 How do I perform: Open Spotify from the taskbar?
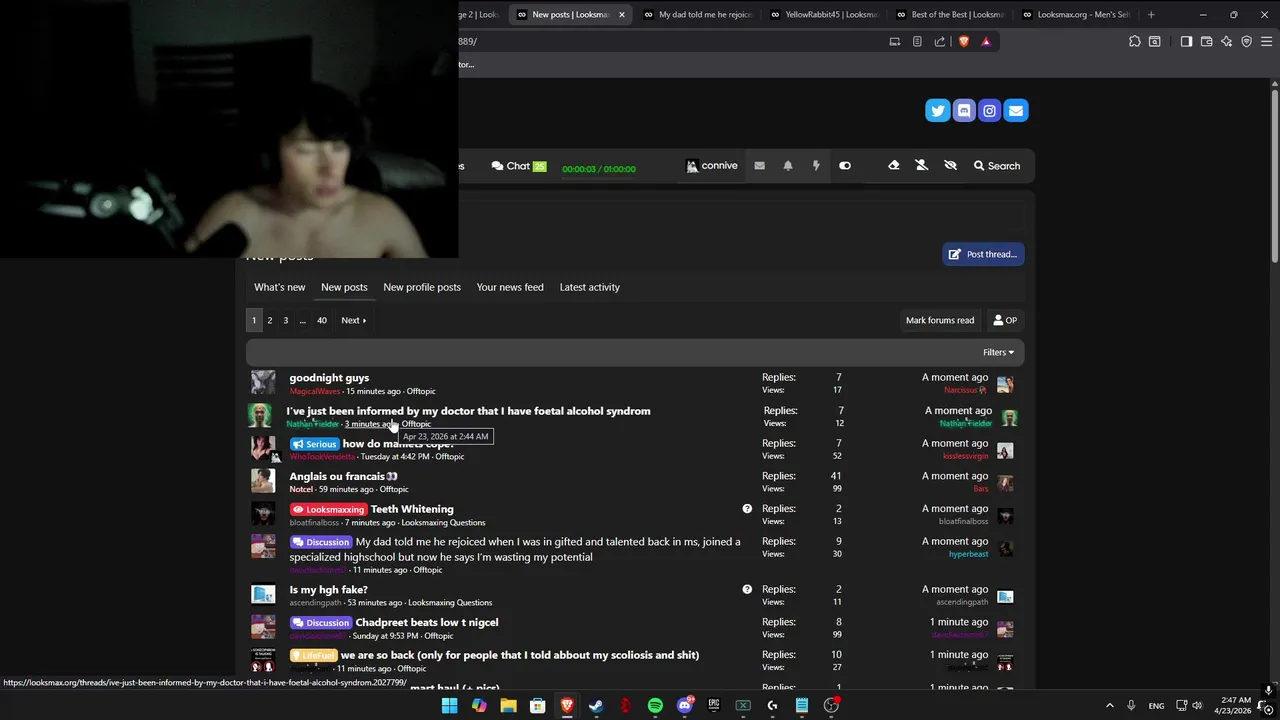pos(655,705)
